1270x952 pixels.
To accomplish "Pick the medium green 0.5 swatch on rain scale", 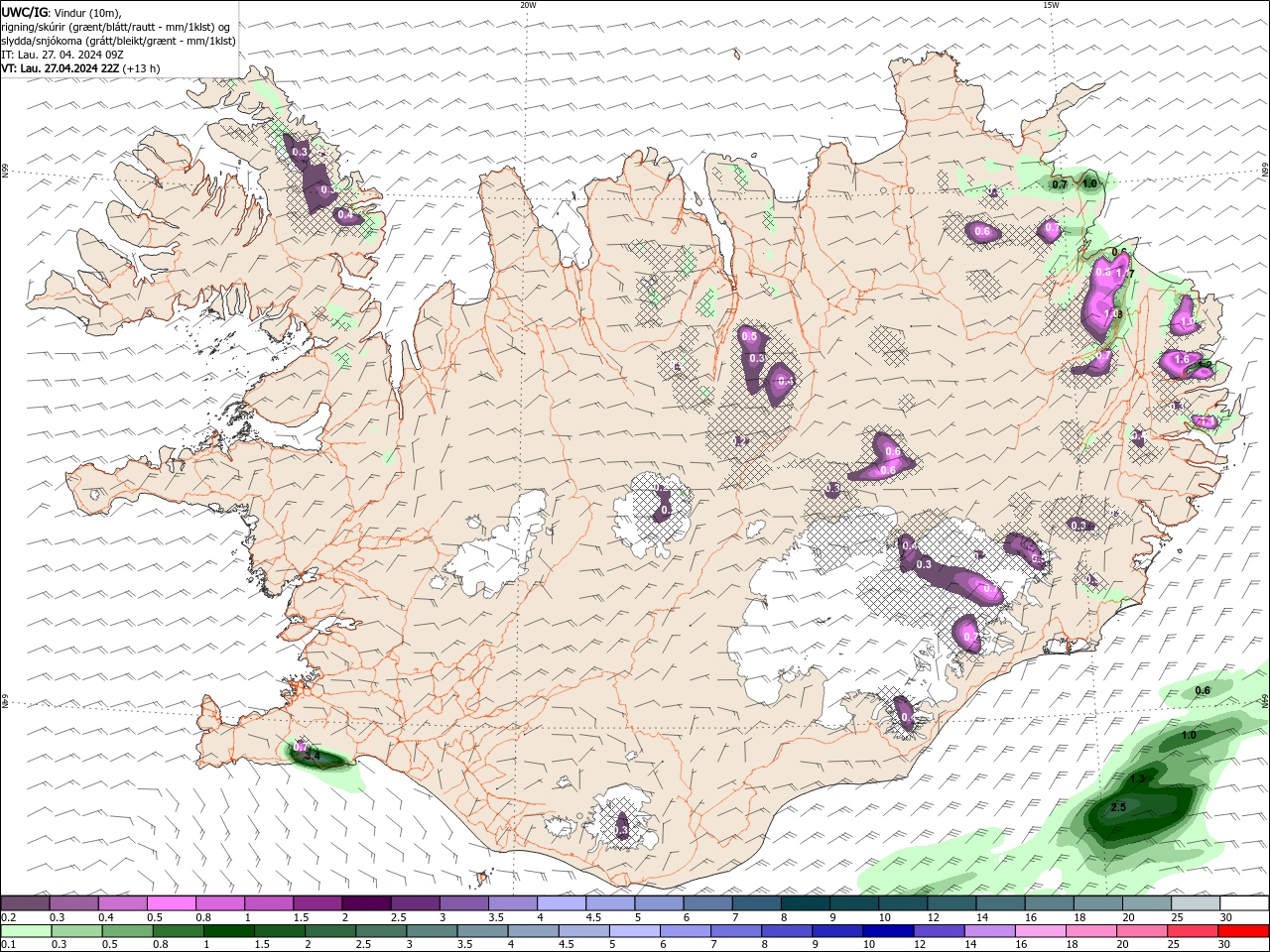I will point(127,931).
